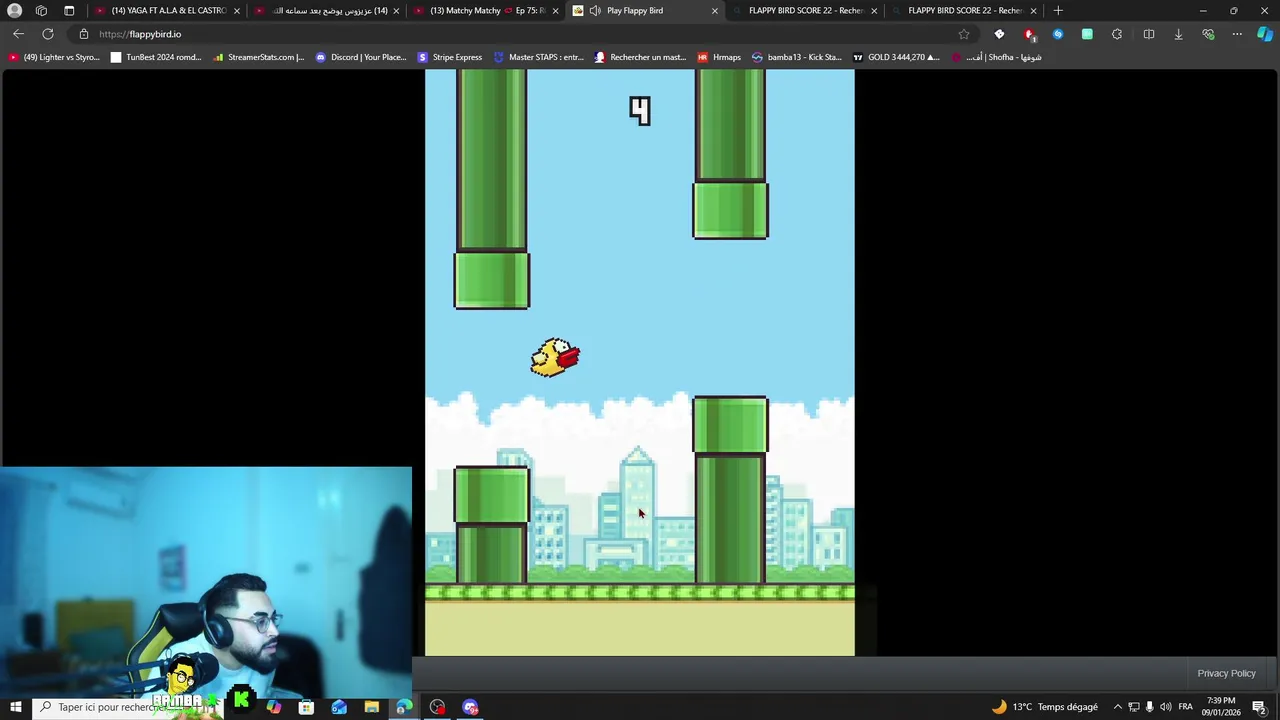The image size is (1280, 720).
Task: Open browser essentials heart icon
Action: click(1208, 34)
